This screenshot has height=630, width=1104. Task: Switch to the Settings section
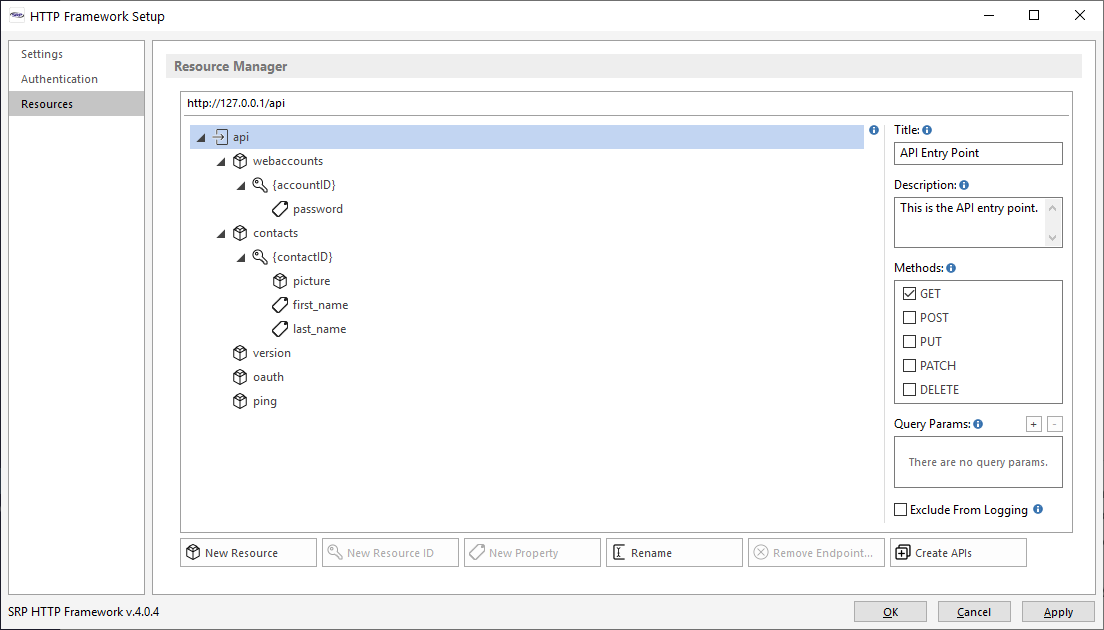(x=42, y=54)
